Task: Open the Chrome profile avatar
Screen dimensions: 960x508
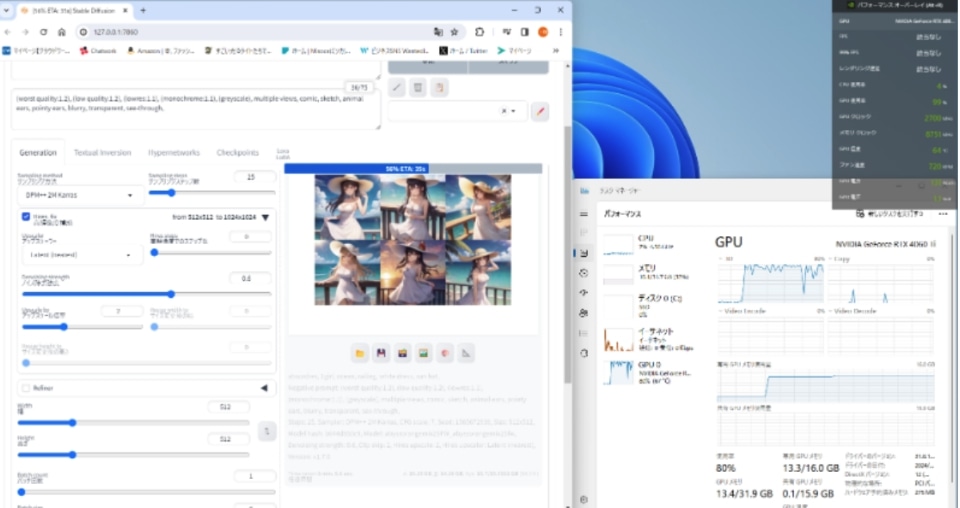Action: pos(543,32)
